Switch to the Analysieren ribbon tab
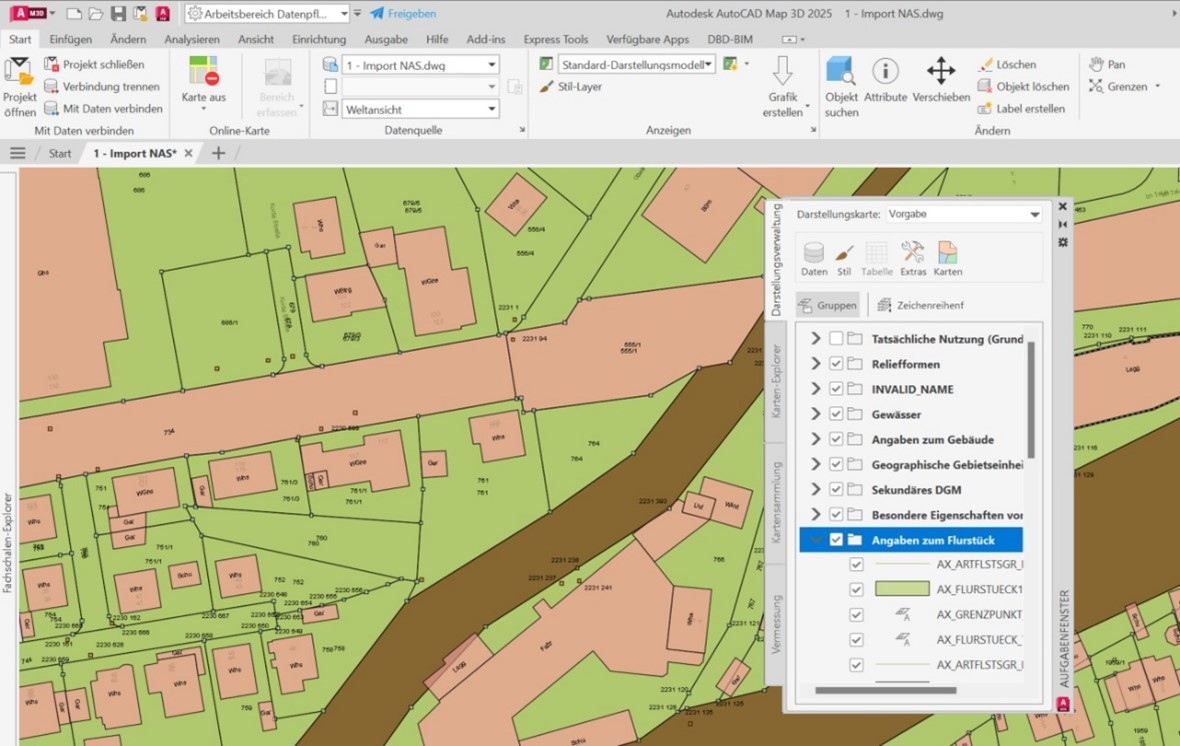1180x746 pixels. tap(192, 39)
